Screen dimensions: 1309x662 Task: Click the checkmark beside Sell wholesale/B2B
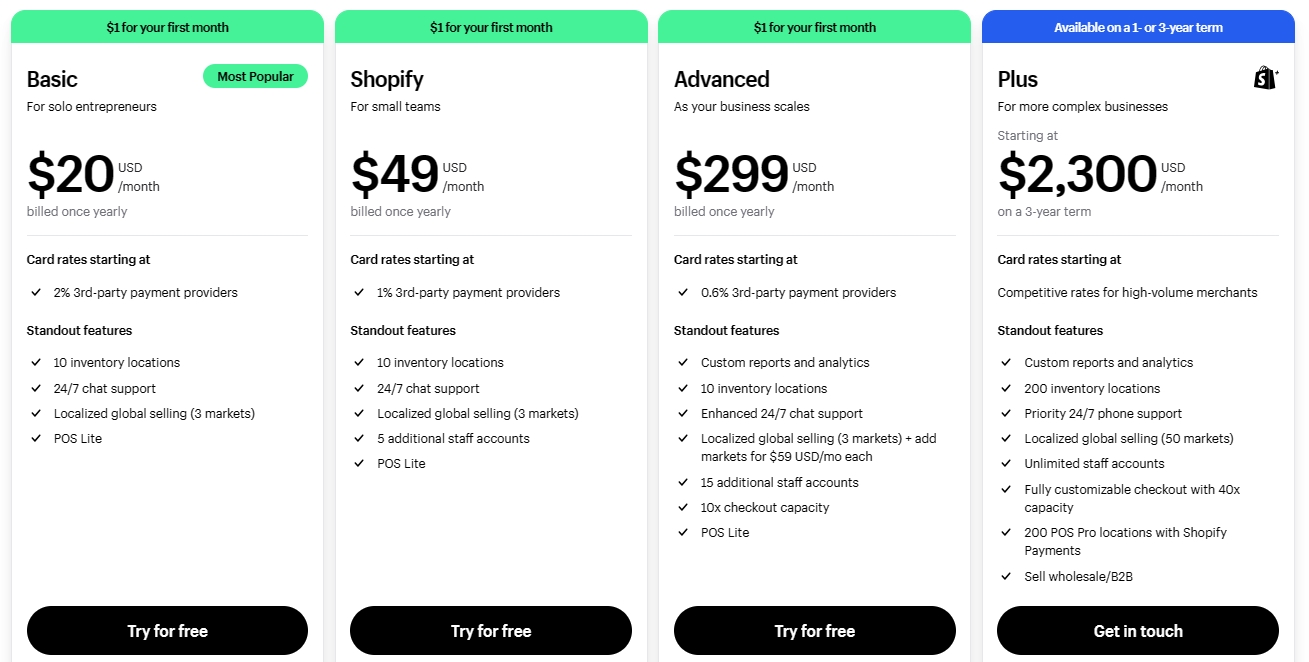[x=1006, y=576]
